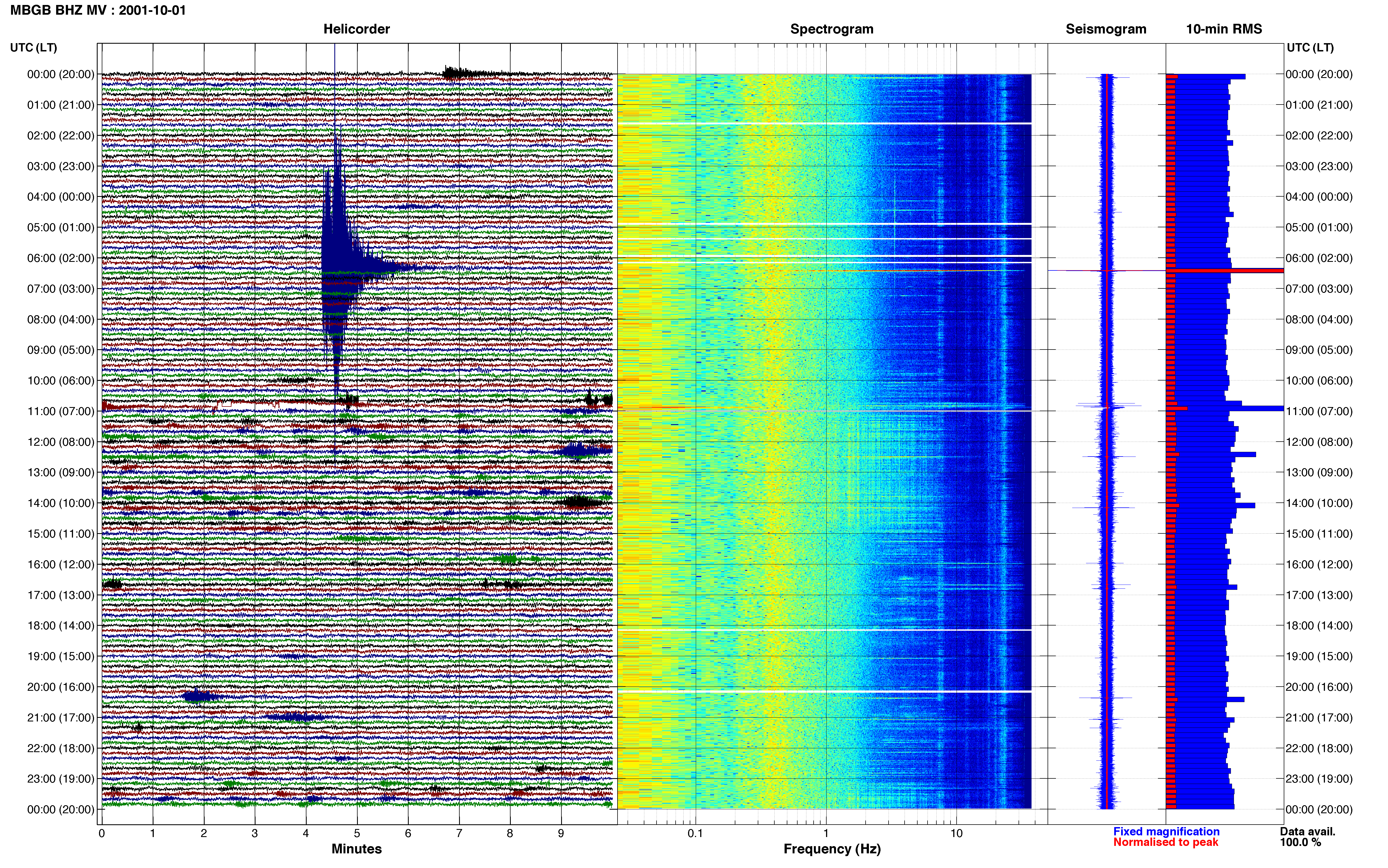Viewport: 1388px width, 868px height.
Task: Click the '1' tick on the frequency axis
Action: coord(826,833)
